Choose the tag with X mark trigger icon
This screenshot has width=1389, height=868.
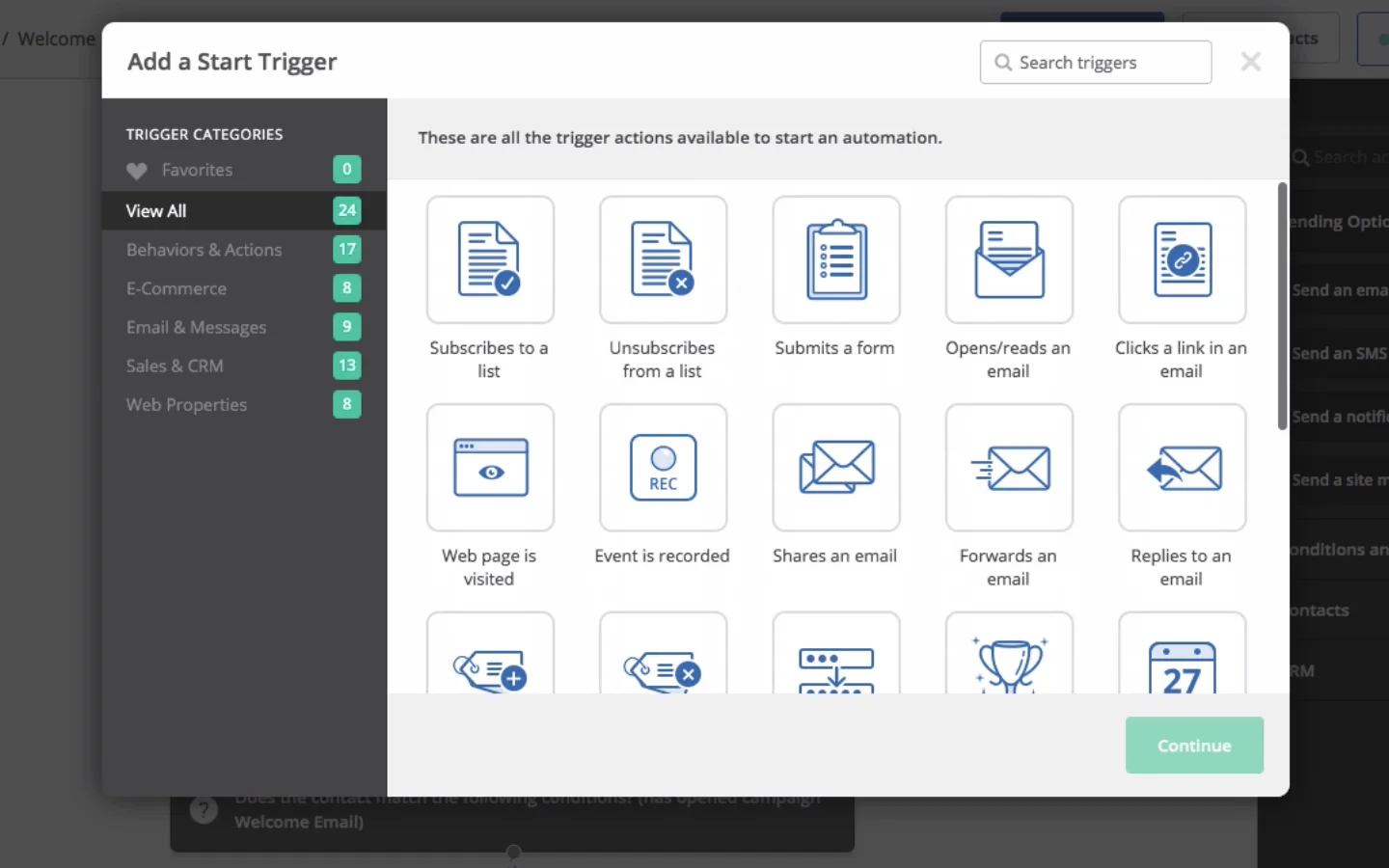tap(663, 653)
